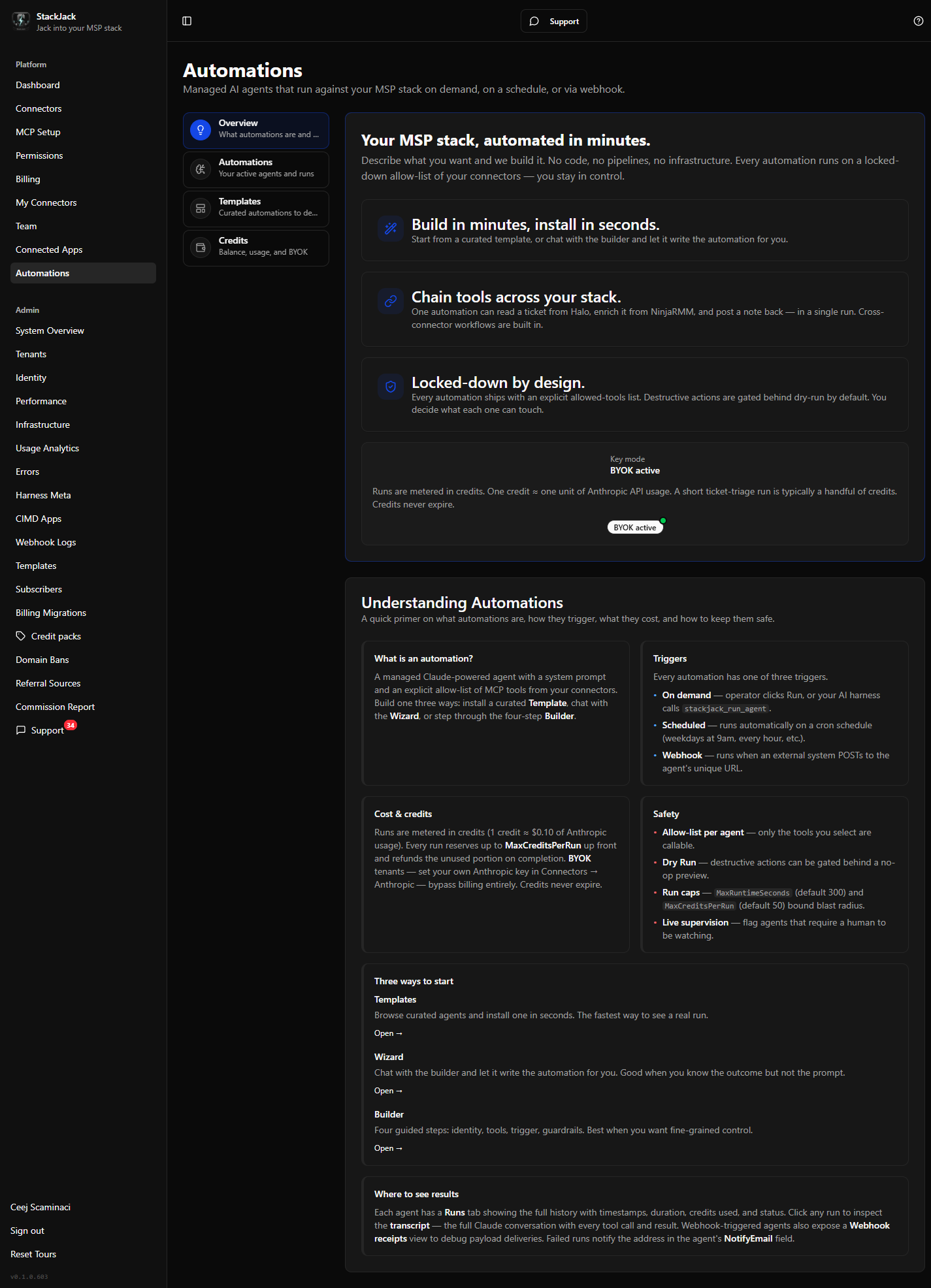
Task: Click the Credits wallet icon
Action: tap(201, 248)
